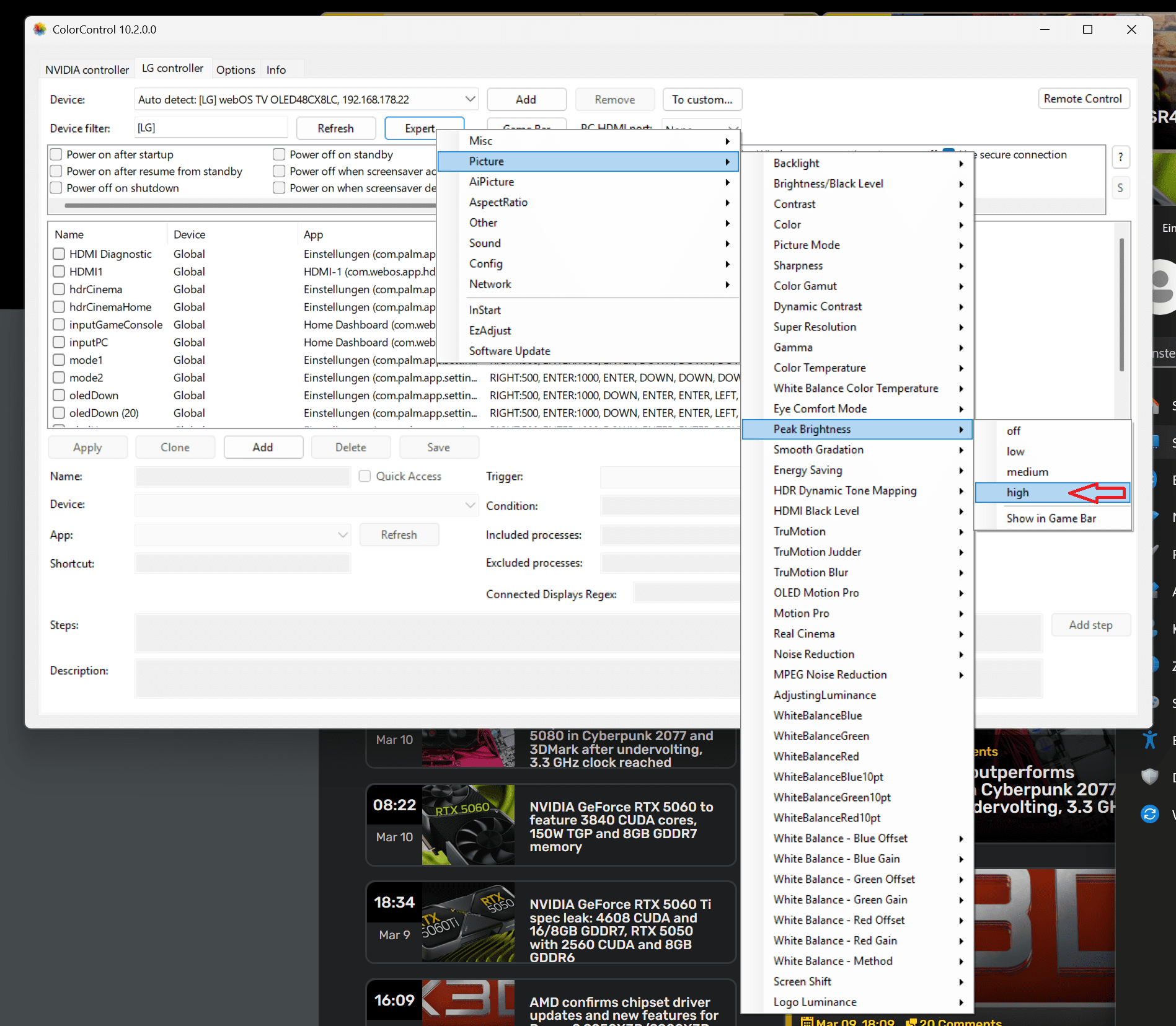The height and width of the screenshot is (1026, 1176).
Task: Click the blue sync icon on right edge
Action: (x=1150, y=814)
